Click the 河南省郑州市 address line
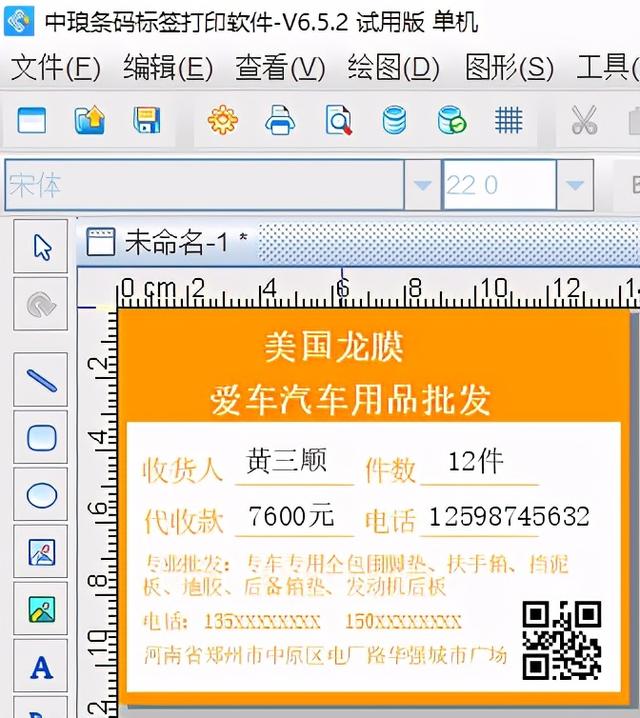Viewport: 640px width, 718px height. tap(325, 655)
